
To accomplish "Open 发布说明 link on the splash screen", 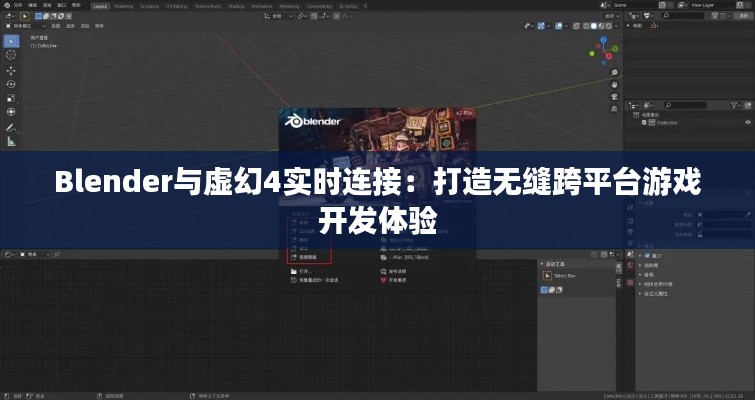I will pyautogui.click(x=393, y=271).
